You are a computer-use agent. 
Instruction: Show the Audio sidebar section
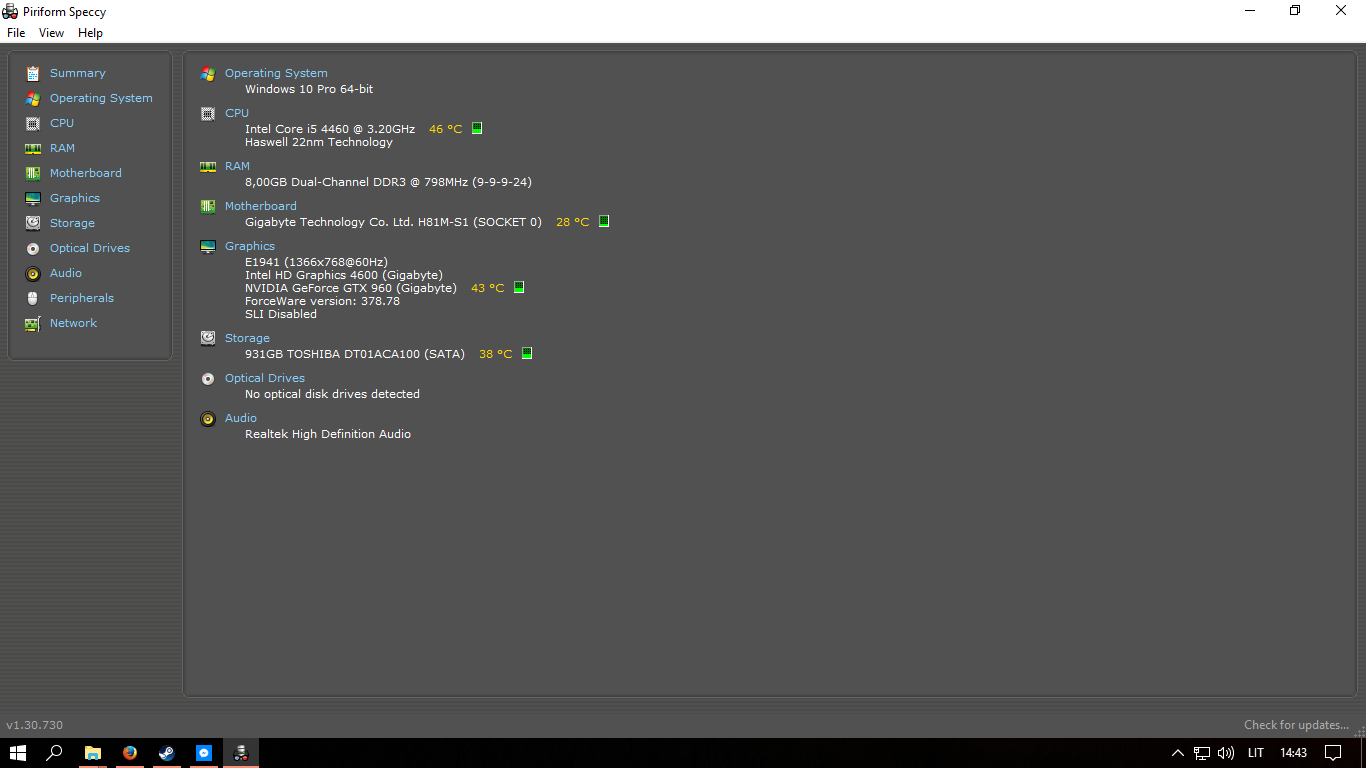[66, 273]
